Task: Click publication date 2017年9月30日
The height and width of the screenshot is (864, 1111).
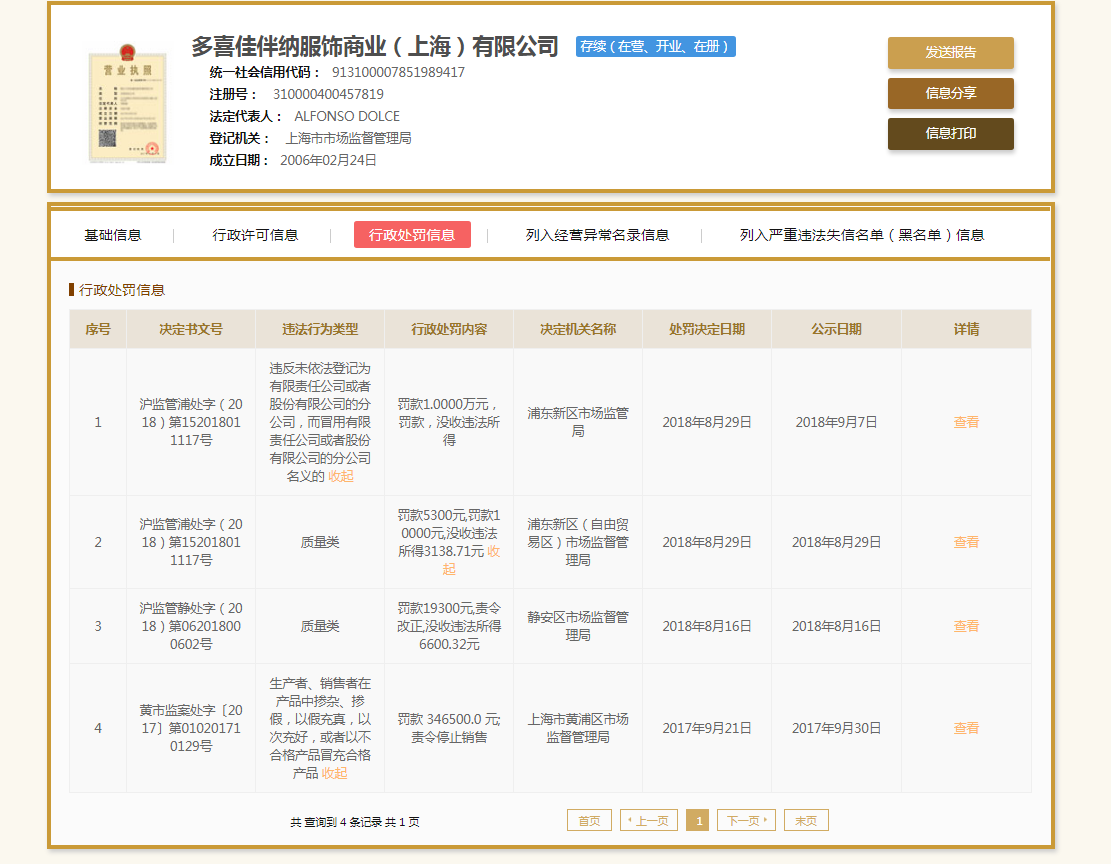Action: point(836,729)
